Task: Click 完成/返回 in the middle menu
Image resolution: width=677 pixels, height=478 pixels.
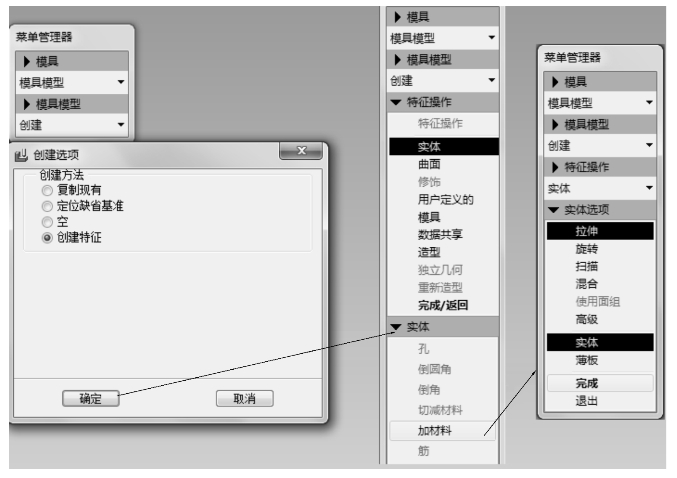Action: point(444,305)
